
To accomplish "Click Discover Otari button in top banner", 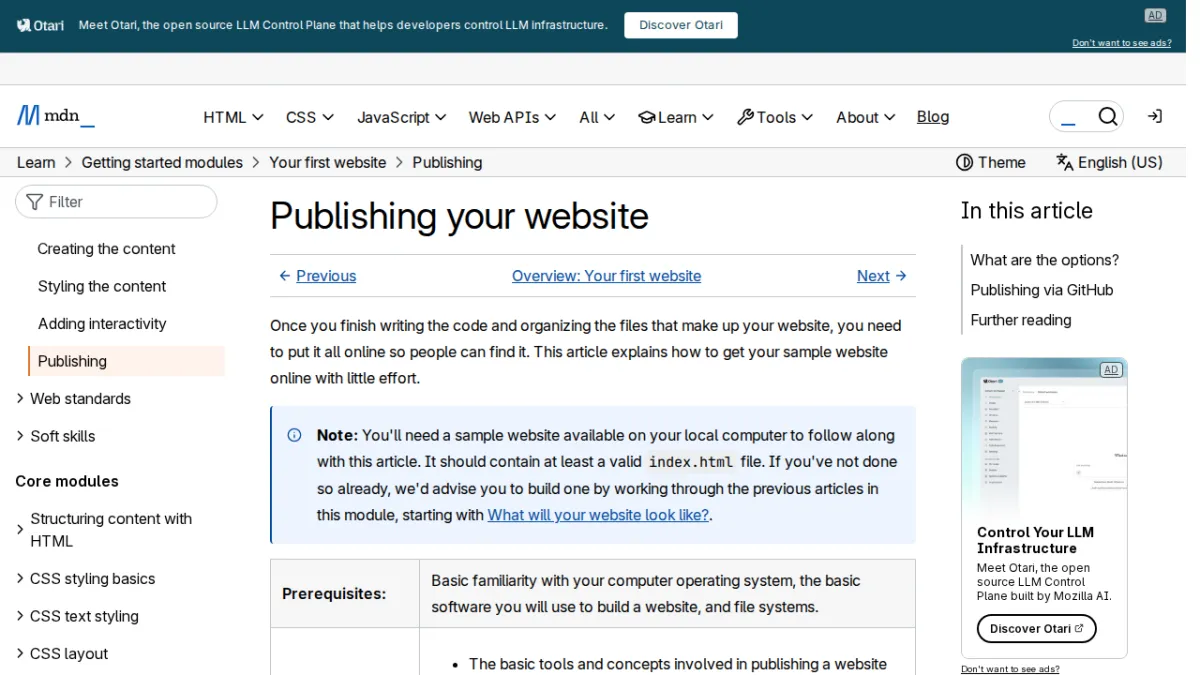I will [x=681, y=25].
